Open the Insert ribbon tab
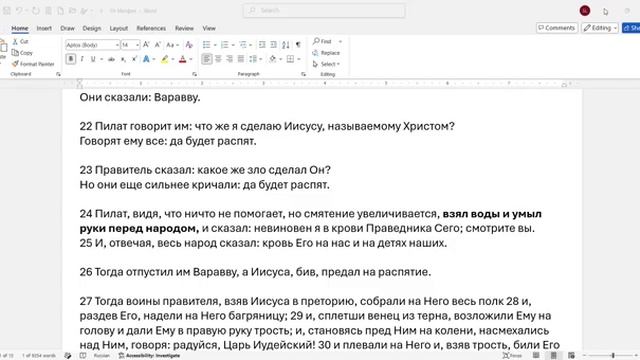The height and width of the screenshot is (360, 640). (44, 28)
